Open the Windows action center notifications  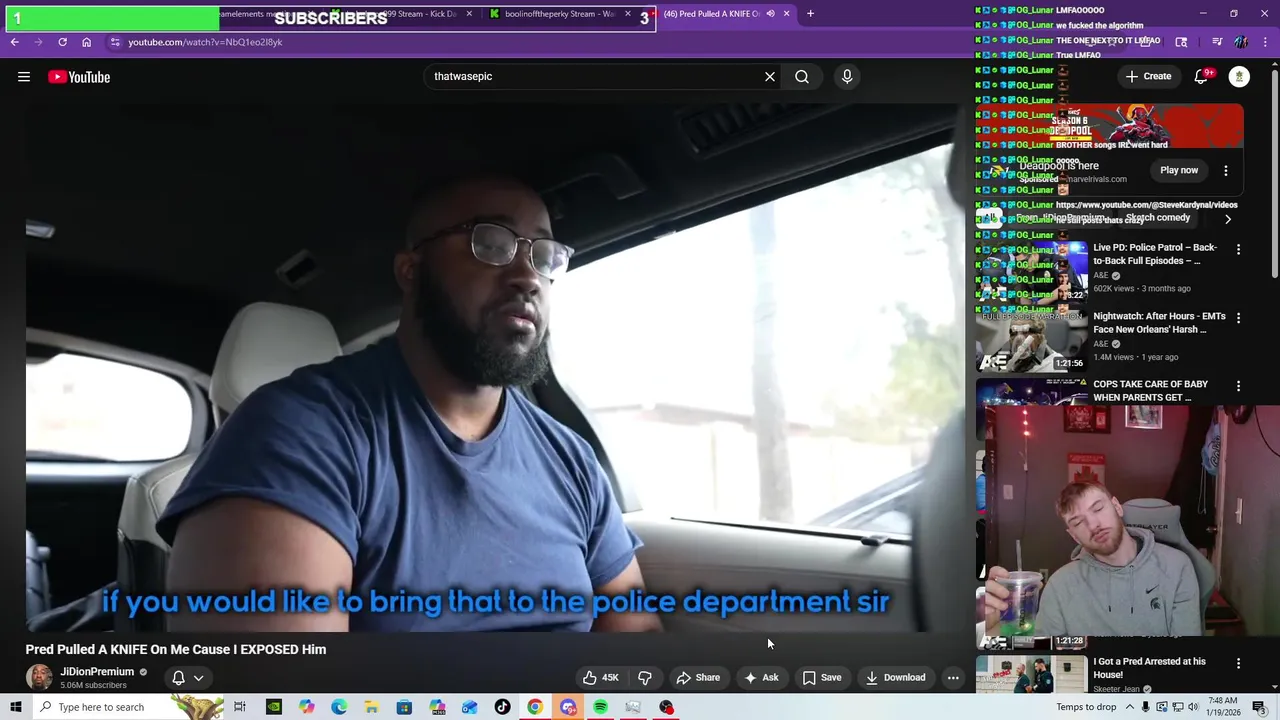(1259, 707)
